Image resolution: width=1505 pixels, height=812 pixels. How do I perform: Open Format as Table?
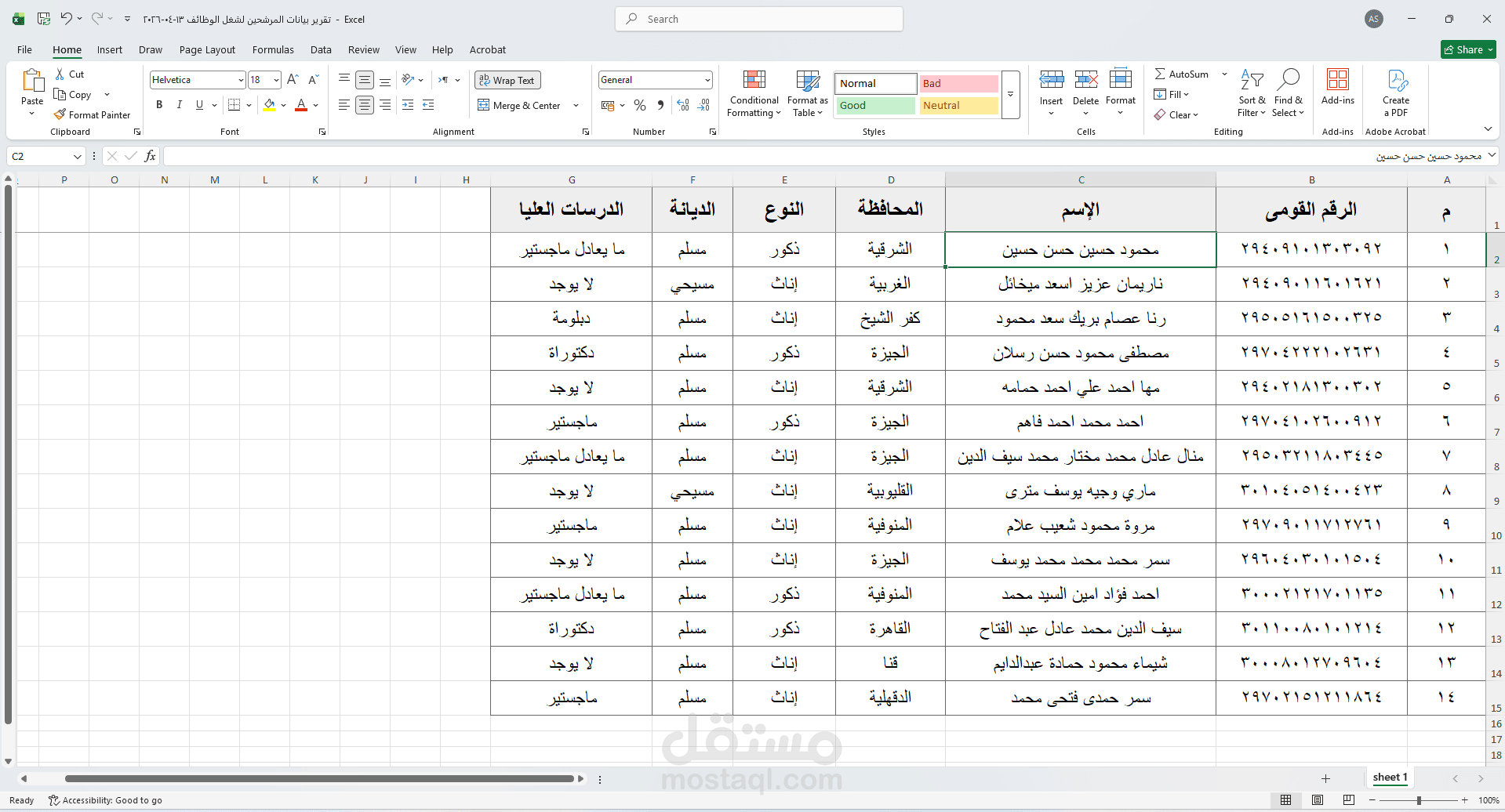pyautogui.click(x=808, y=94)
